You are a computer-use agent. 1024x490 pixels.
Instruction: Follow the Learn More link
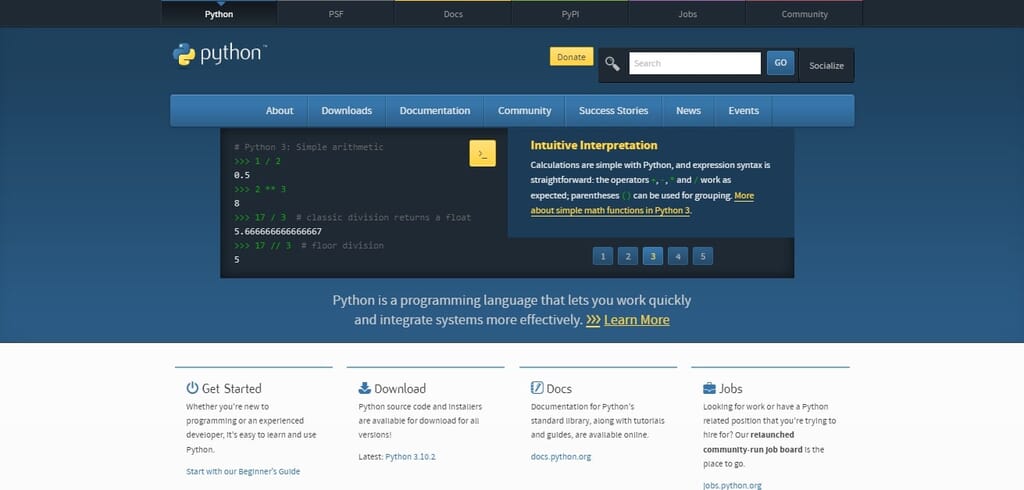click(x=637, y=320)
